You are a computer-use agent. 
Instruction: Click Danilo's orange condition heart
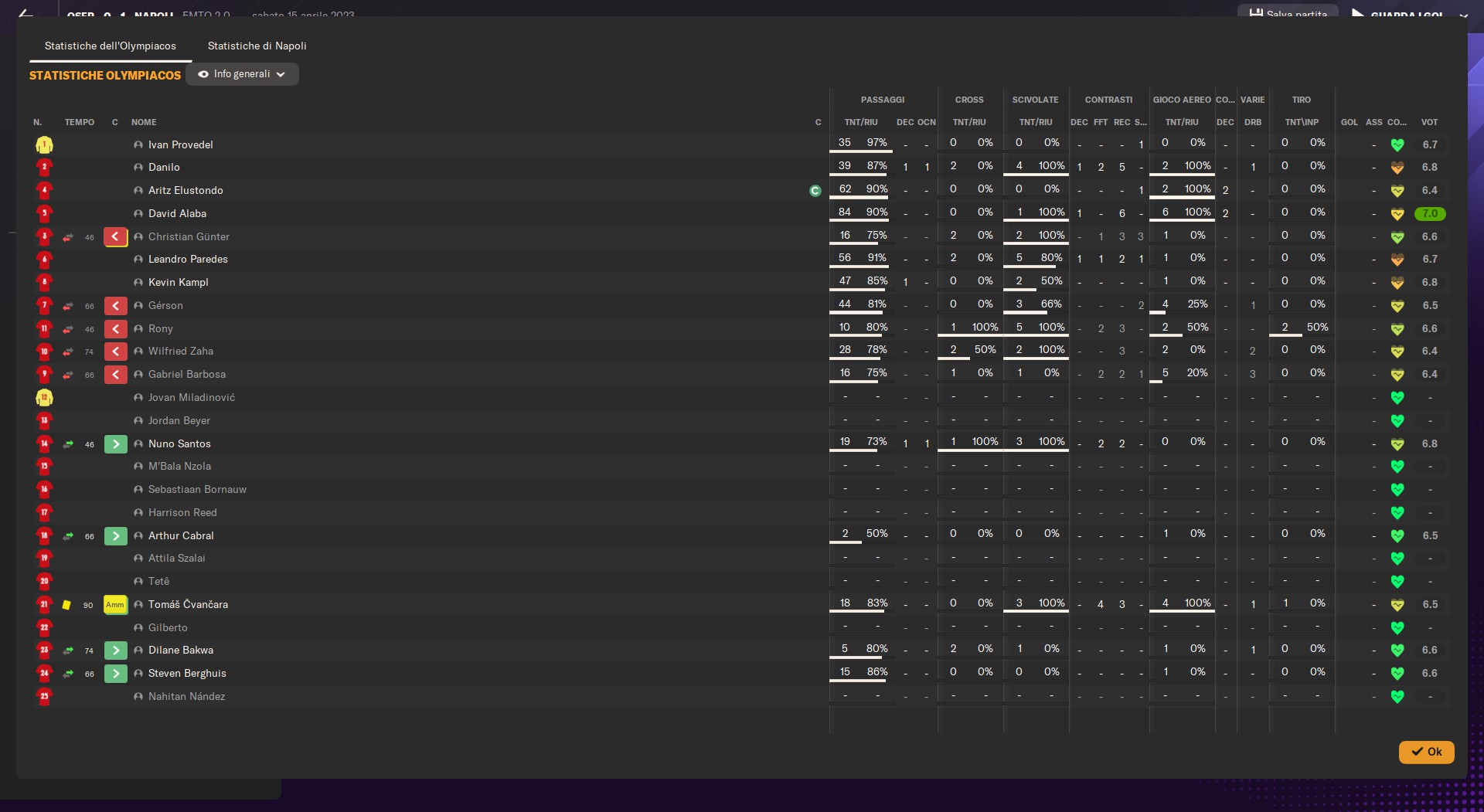pyautogui.click(x=1397, y=167)
